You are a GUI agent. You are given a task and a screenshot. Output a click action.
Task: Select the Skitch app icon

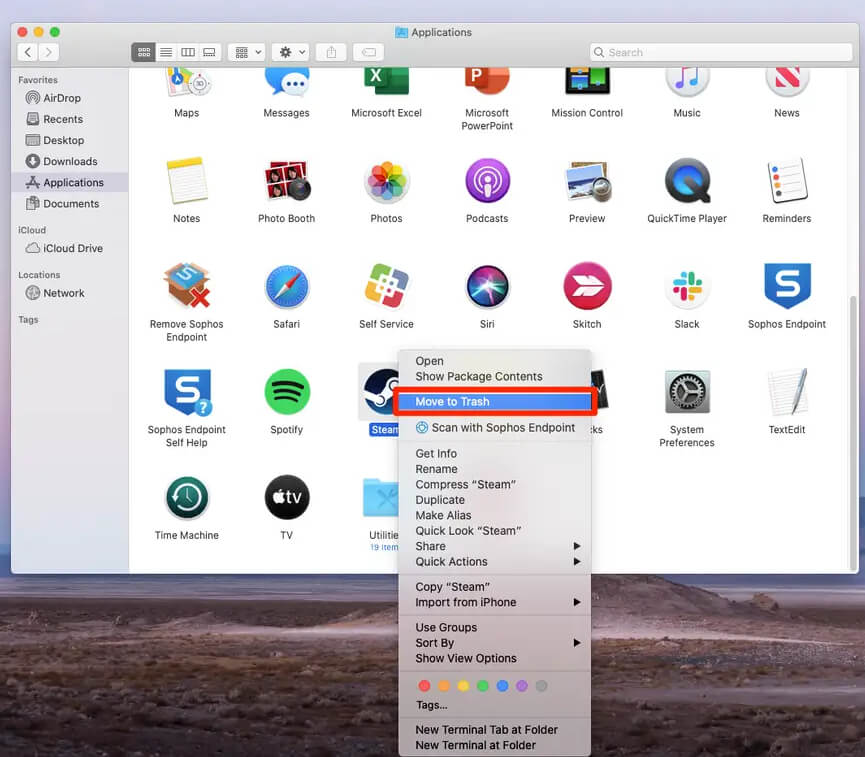pyautogui.click(x=587, y=287)
